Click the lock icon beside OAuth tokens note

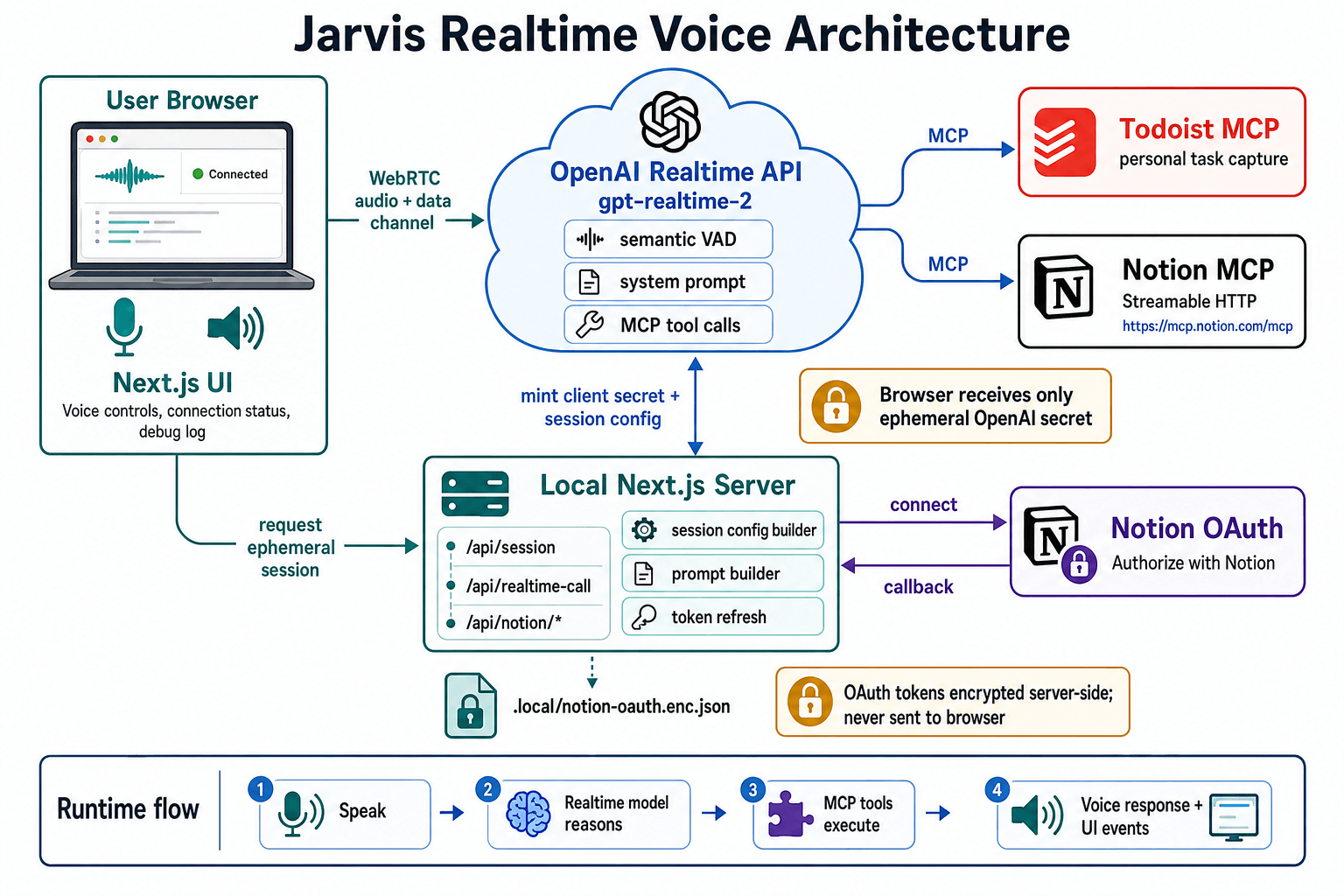click(x=810, y=702)
